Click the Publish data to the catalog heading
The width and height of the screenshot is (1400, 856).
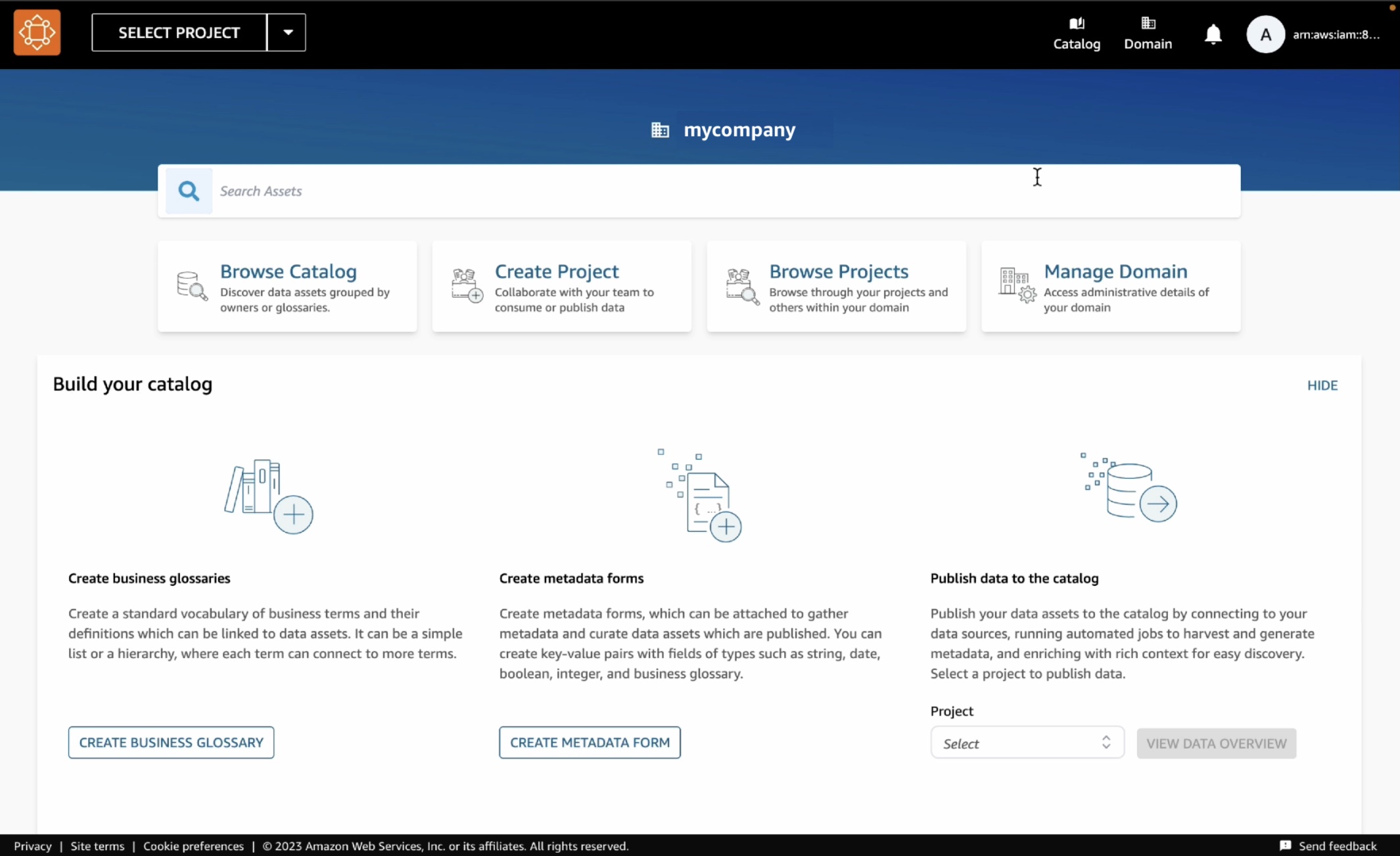[1014, 579]
